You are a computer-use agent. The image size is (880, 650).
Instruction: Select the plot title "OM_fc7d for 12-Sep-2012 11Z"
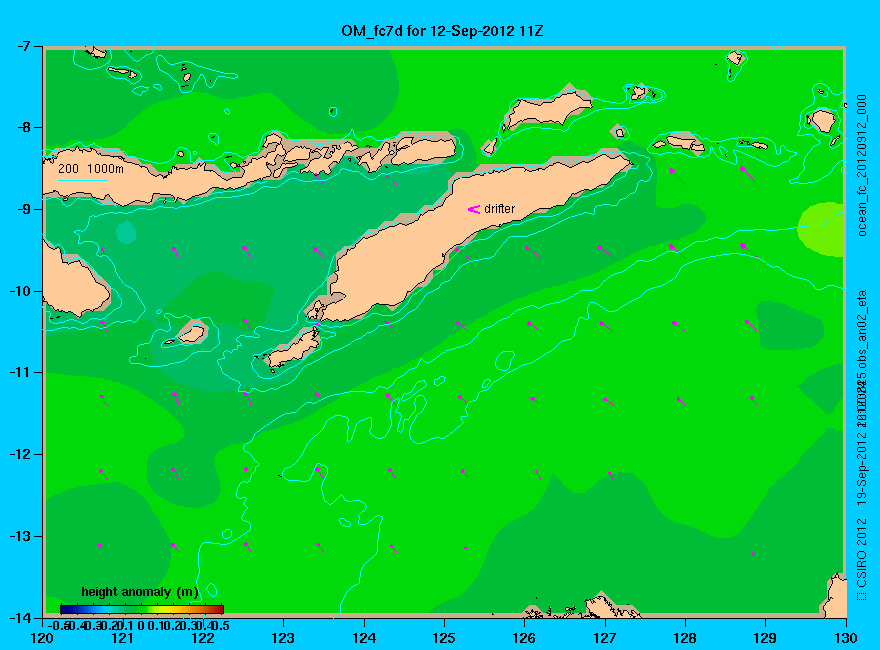442,31
